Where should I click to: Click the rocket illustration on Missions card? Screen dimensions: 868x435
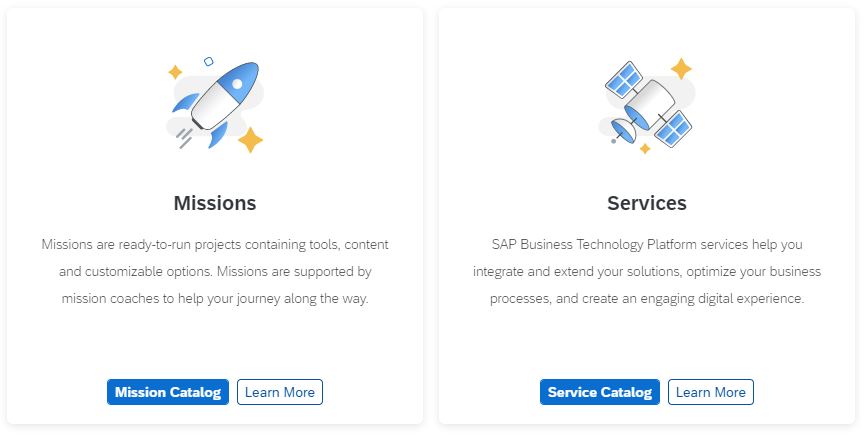[215, 105]
